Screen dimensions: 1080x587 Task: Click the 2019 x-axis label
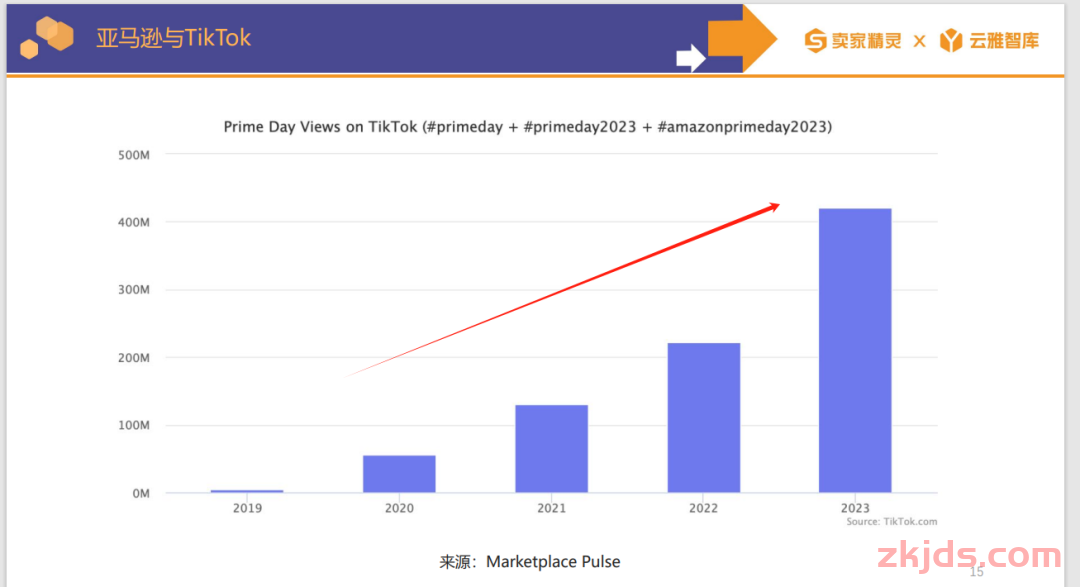coord(247,508)
